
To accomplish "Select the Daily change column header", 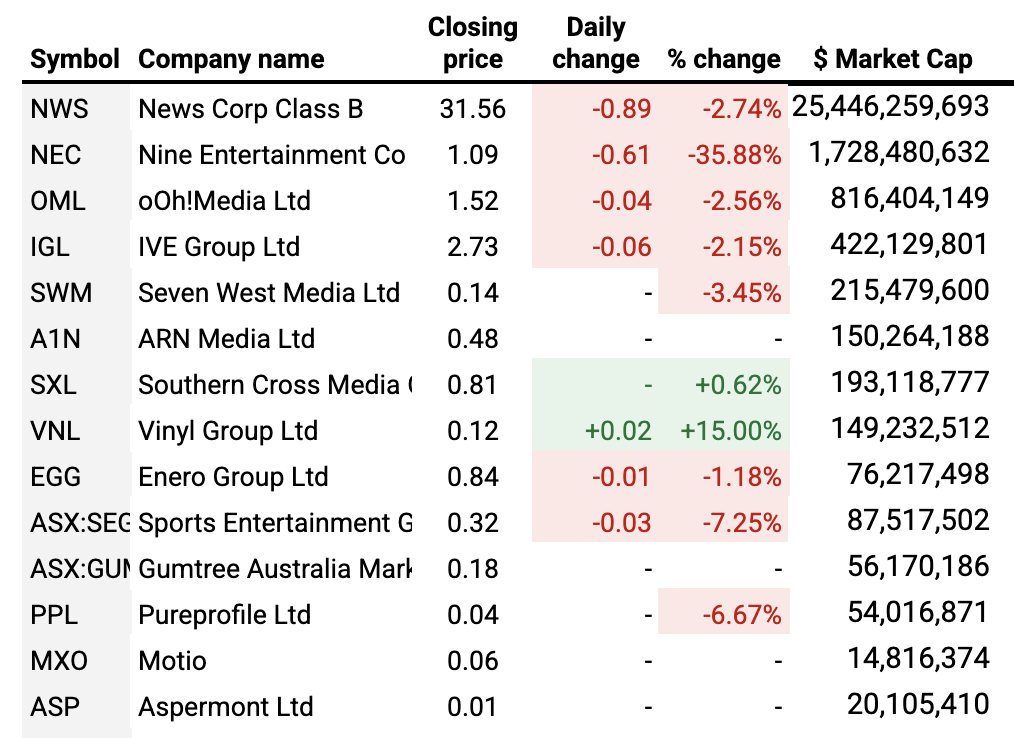I will pos(595,43).
